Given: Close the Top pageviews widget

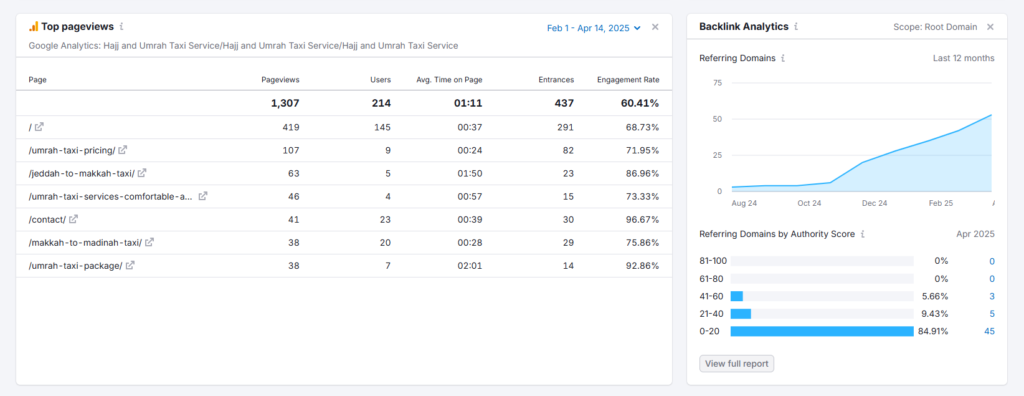Looking at the screenshot, I should [655, 27].
